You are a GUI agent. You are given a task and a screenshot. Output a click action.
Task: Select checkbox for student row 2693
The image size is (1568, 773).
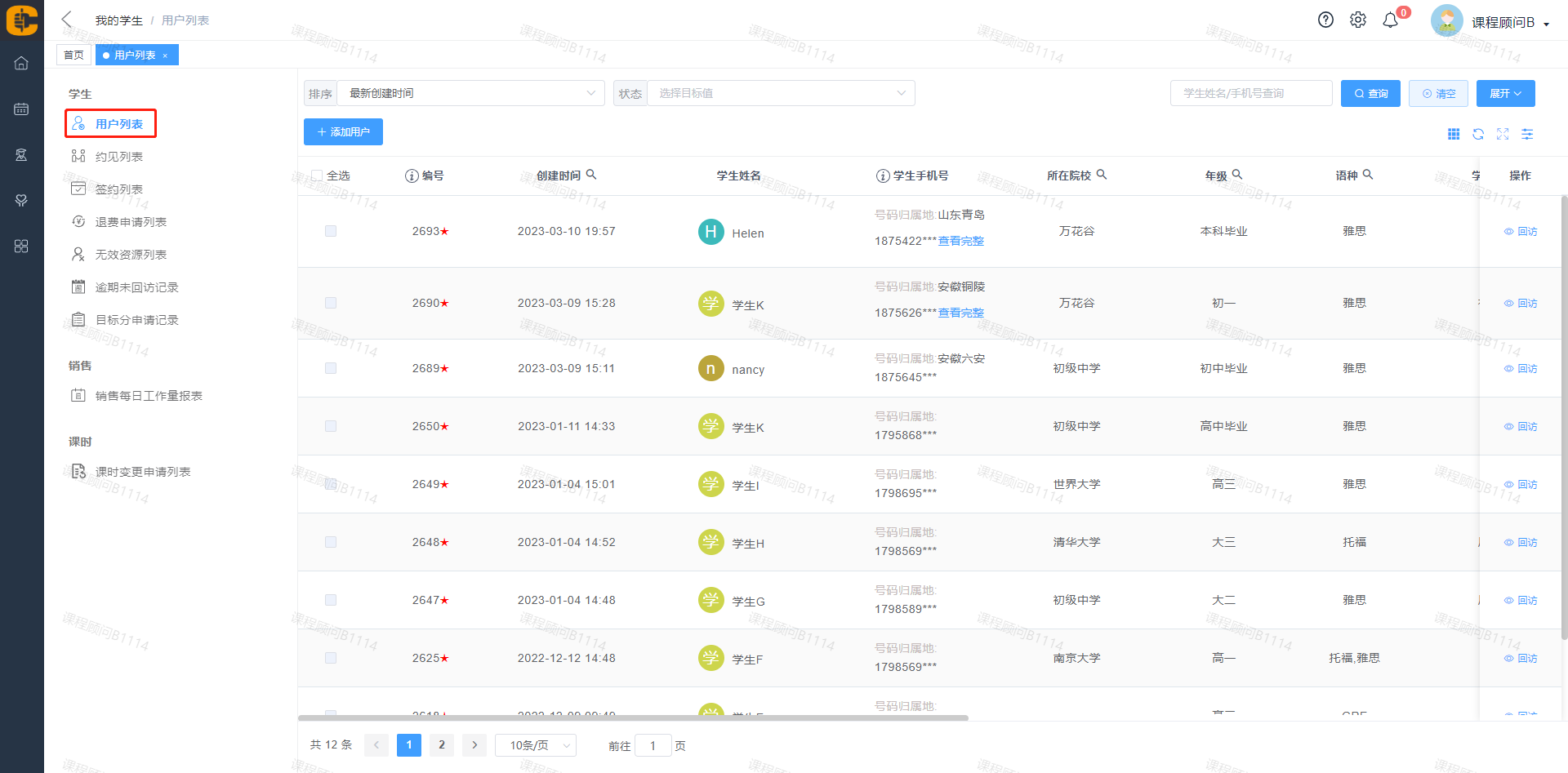[331, 231]
